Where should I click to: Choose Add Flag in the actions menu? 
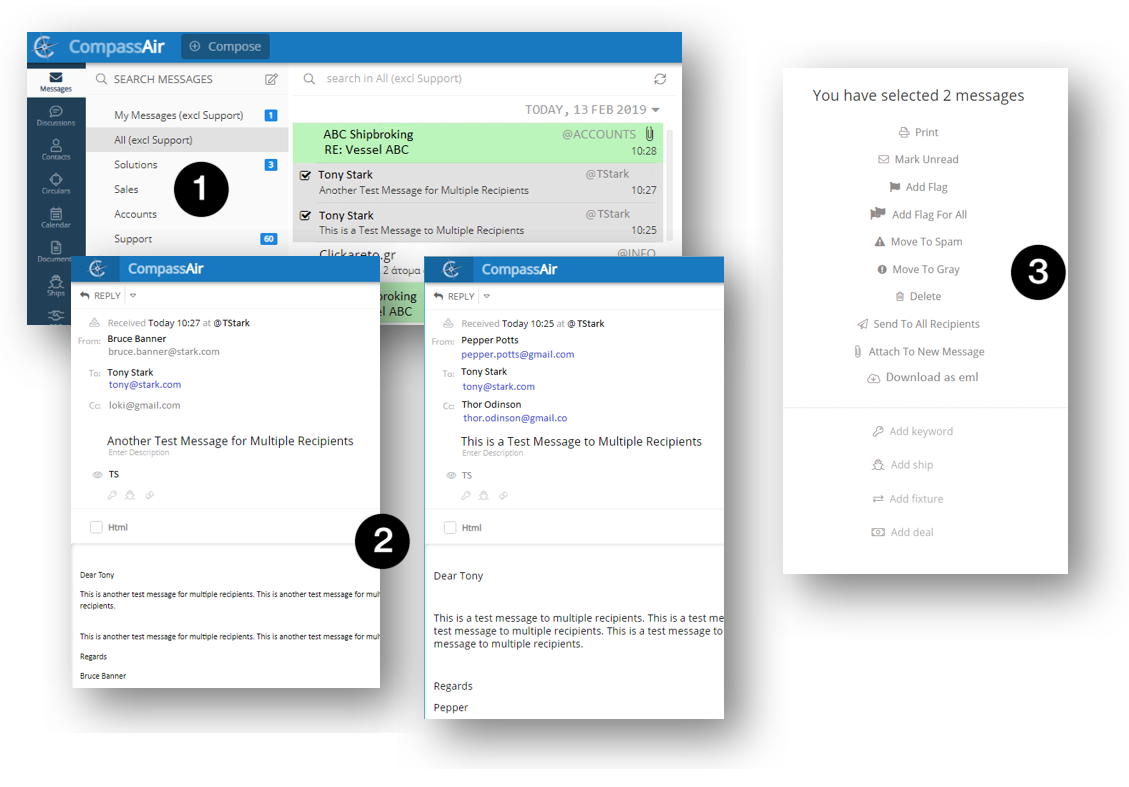point(918,187)
